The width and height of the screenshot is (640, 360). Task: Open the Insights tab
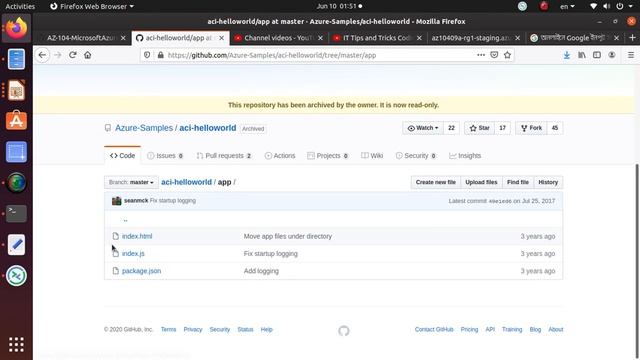(465, 156)
